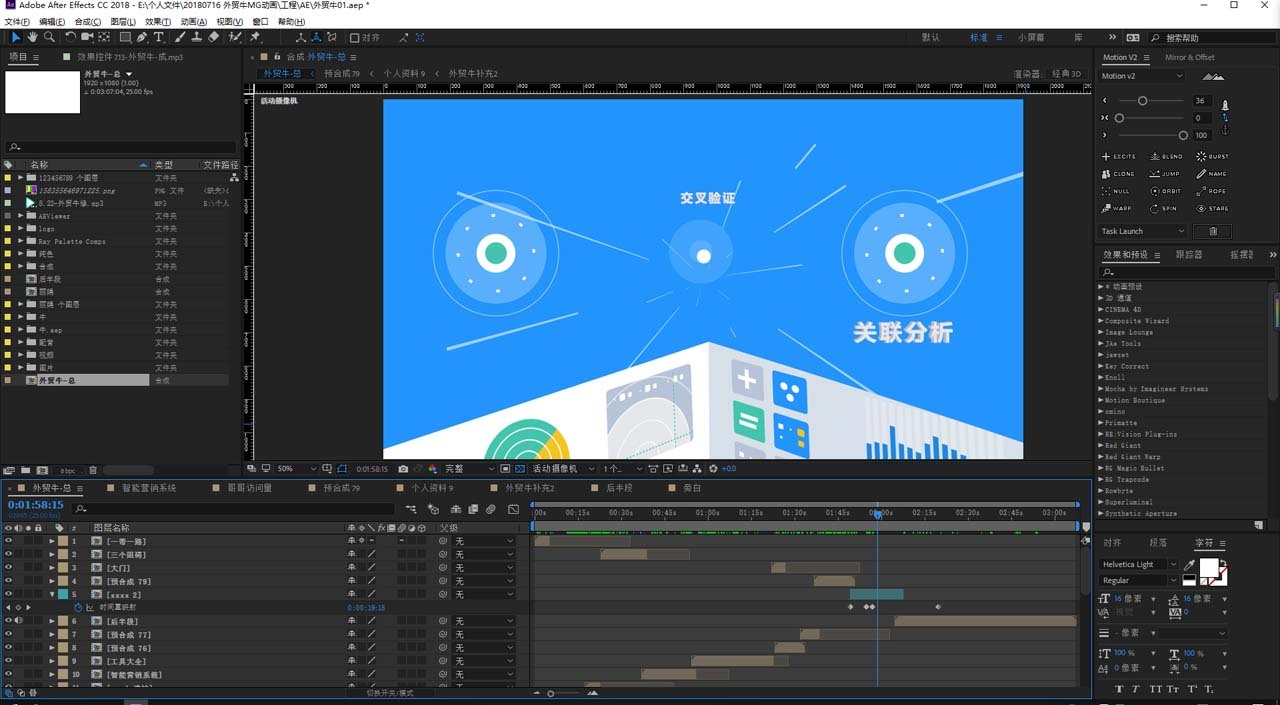Click the third Motion v2 slider handle at 100

pyautogui.click(x=1183, y=135)
